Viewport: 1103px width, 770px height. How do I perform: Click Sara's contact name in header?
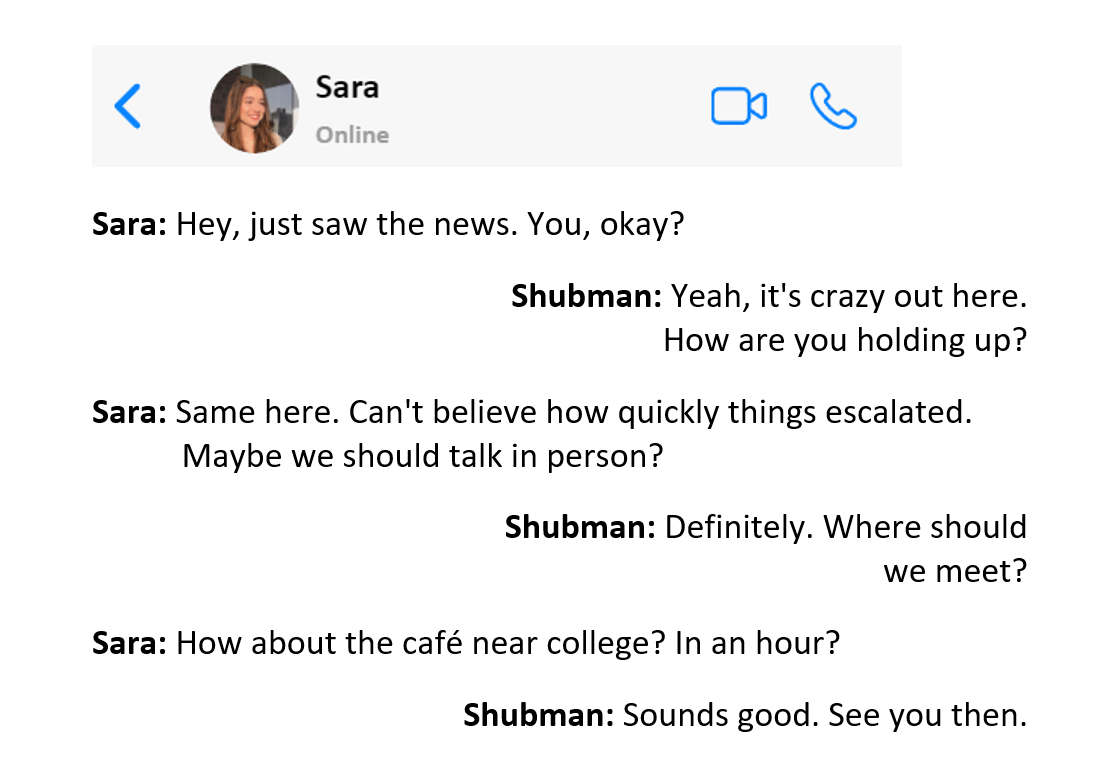tap(347, 88)
